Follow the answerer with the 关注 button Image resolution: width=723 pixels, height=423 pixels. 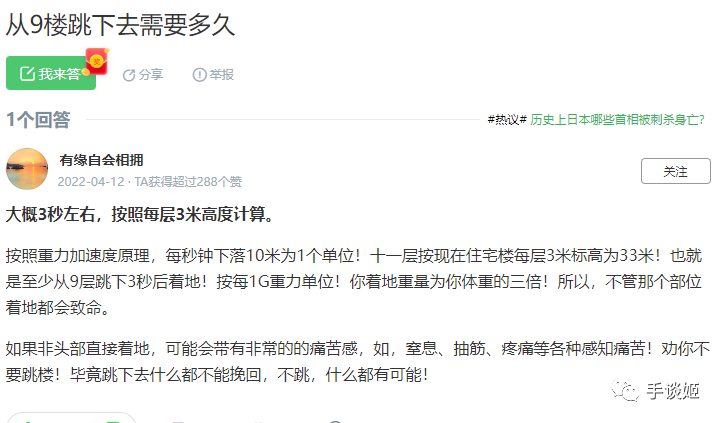[x=676, y=171]
